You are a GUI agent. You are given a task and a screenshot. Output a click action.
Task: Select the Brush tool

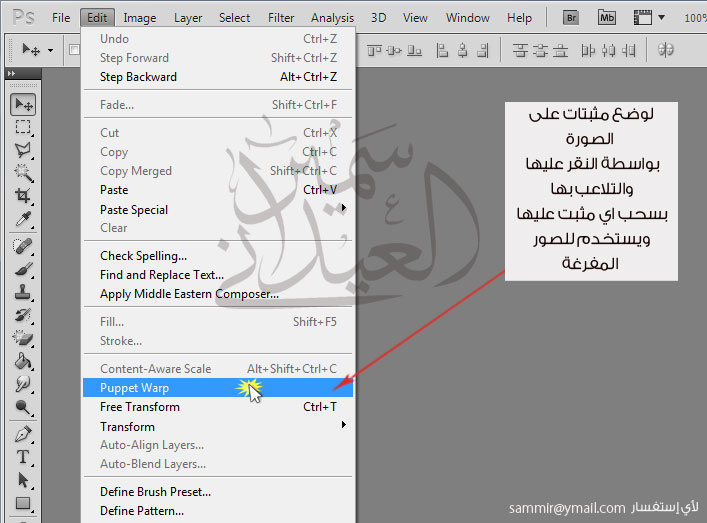(23, 269)
